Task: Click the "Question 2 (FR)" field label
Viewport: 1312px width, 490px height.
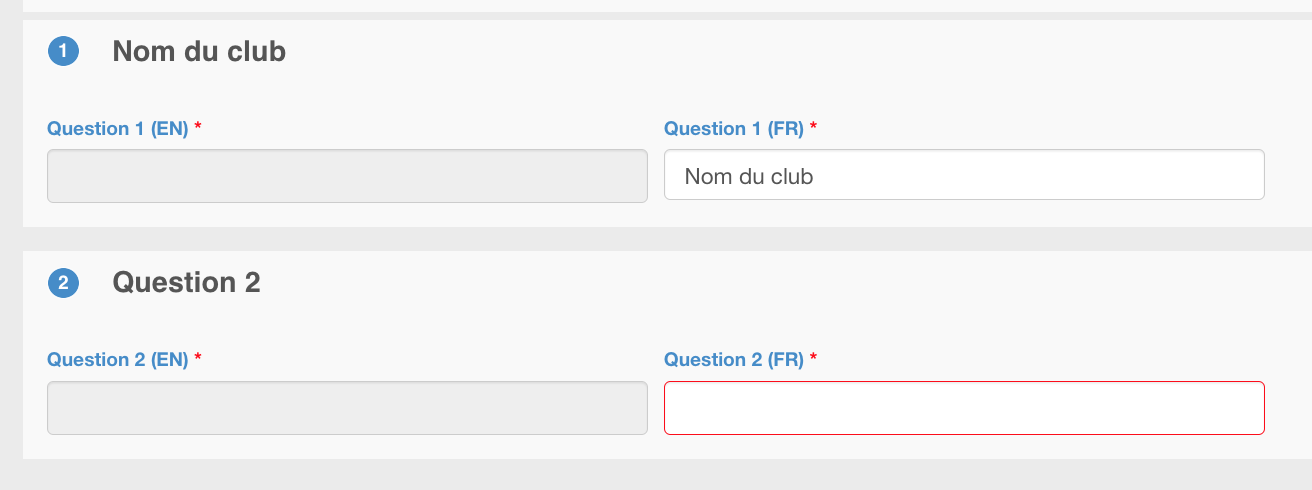Action: [734, 360]
